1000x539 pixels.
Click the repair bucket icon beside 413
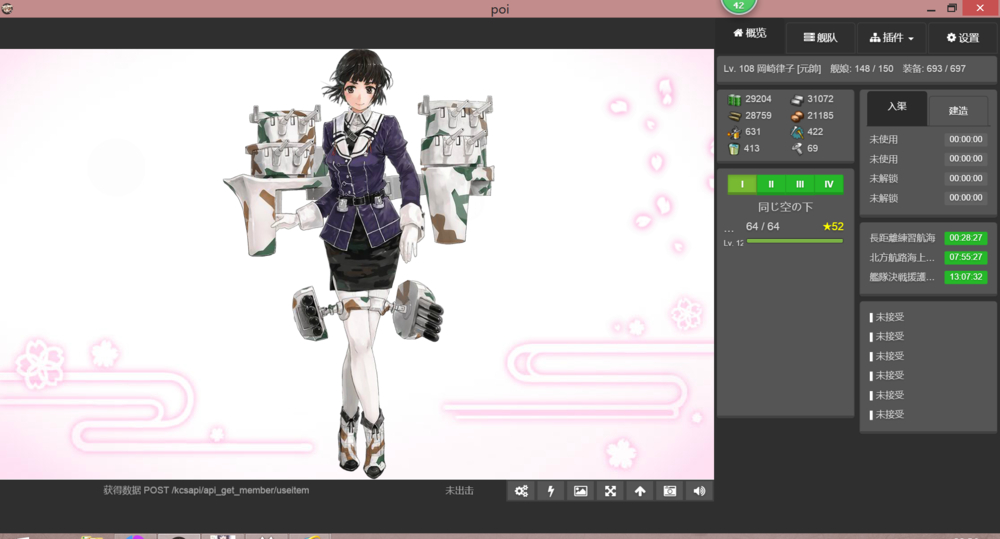734,149
